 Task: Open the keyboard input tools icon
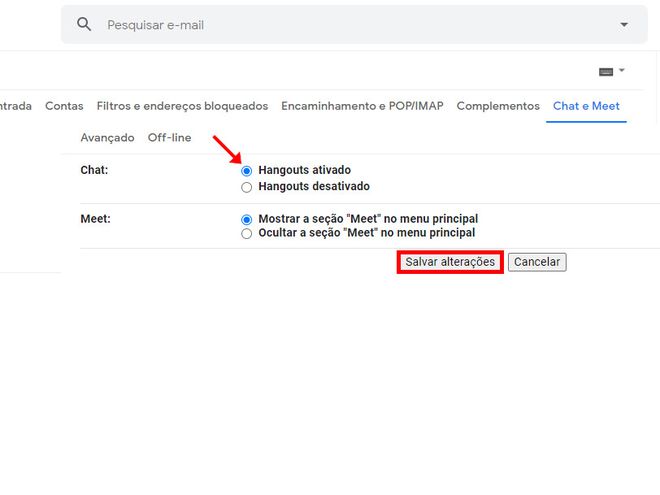coord(606,72)
